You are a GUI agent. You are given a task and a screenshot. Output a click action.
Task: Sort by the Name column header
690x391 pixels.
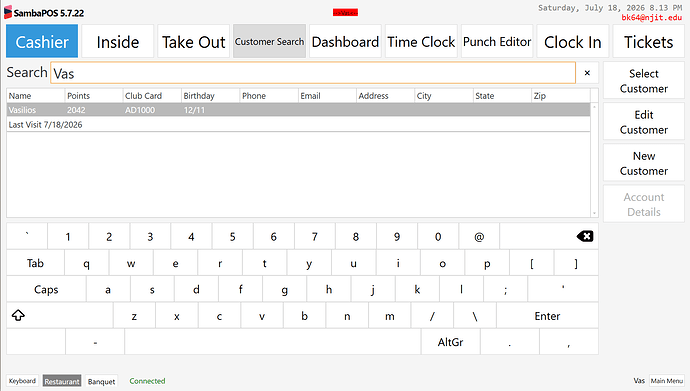[35, 95]
